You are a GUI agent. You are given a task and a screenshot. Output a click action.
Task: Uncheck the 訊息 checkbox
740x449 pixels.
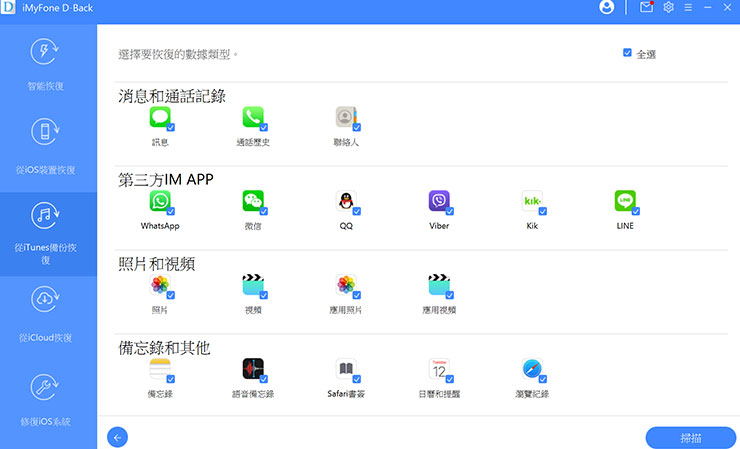point(171,127)
